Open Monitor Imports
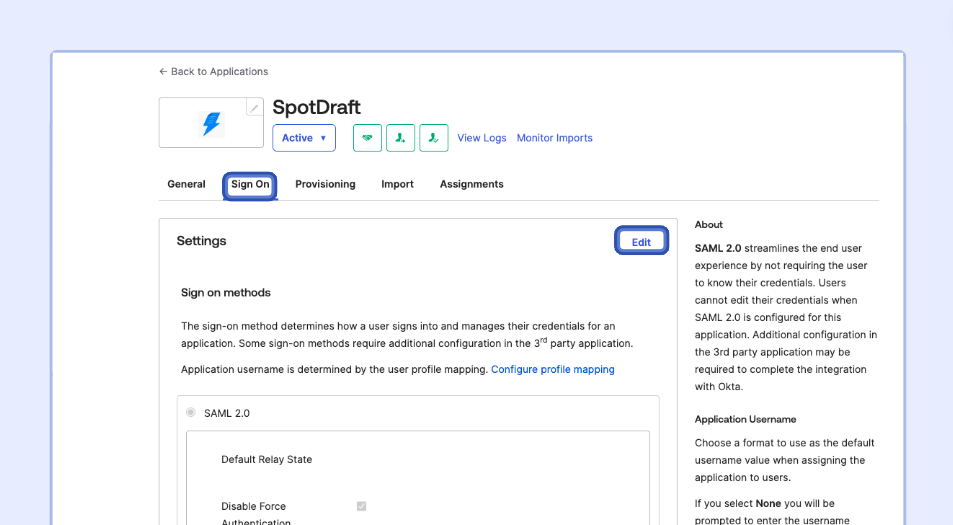 554,138
